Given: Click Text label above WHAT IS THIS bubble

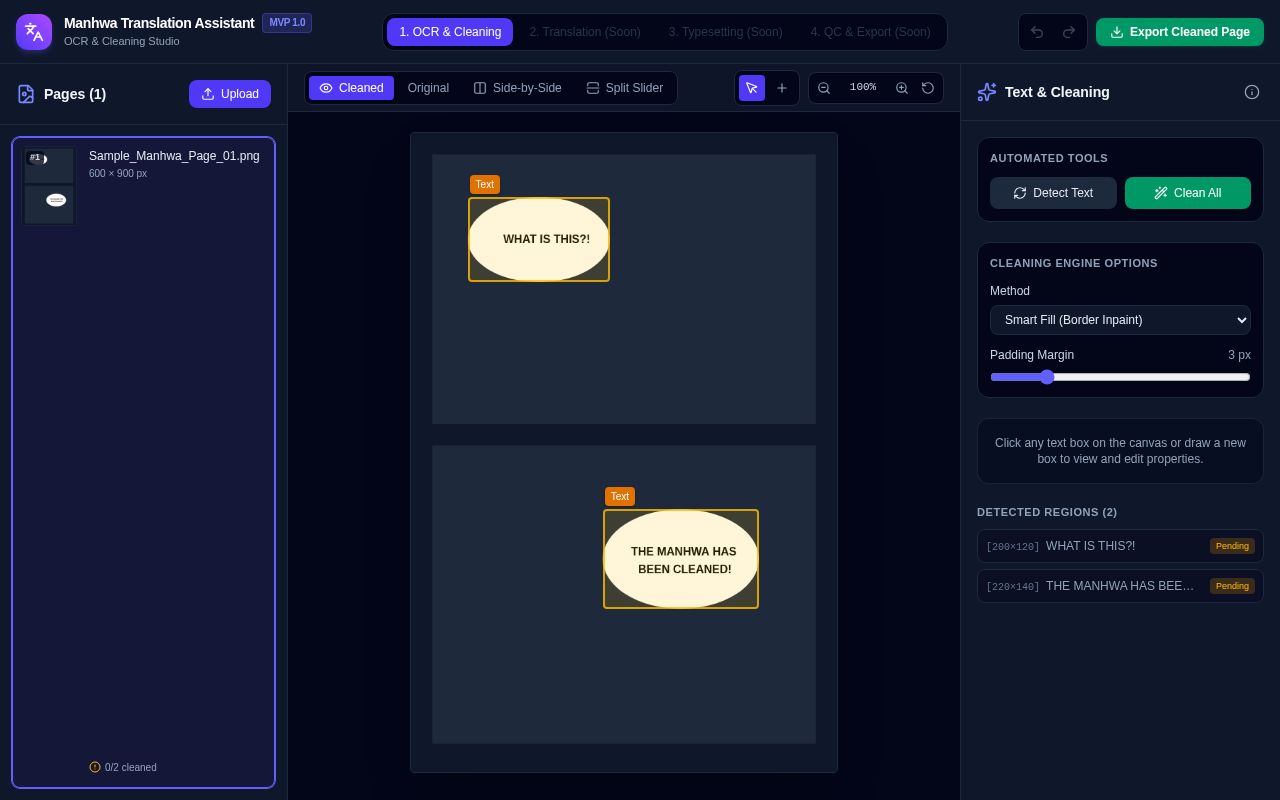Looking at the screenshot, I should coord(485,185).
